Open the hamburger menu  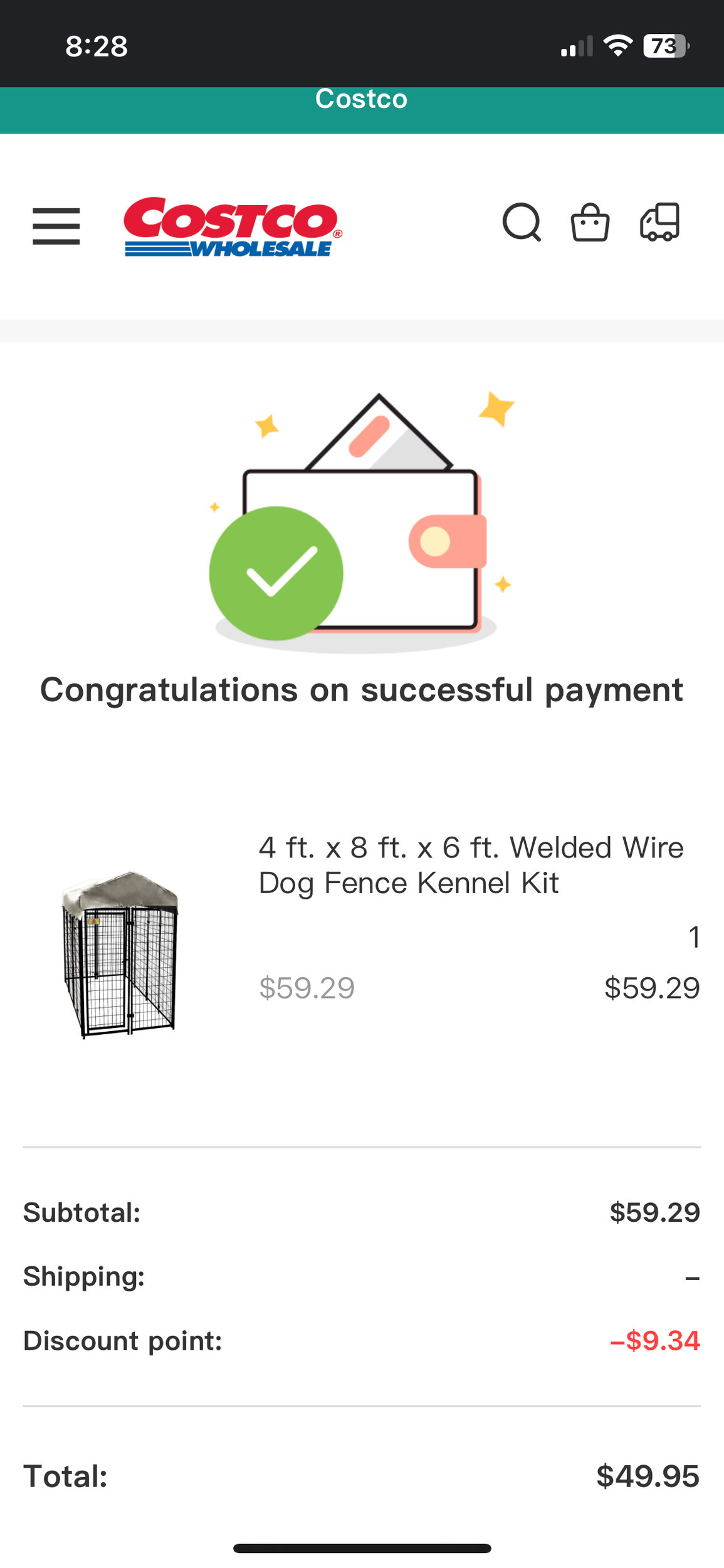point(56,226)
